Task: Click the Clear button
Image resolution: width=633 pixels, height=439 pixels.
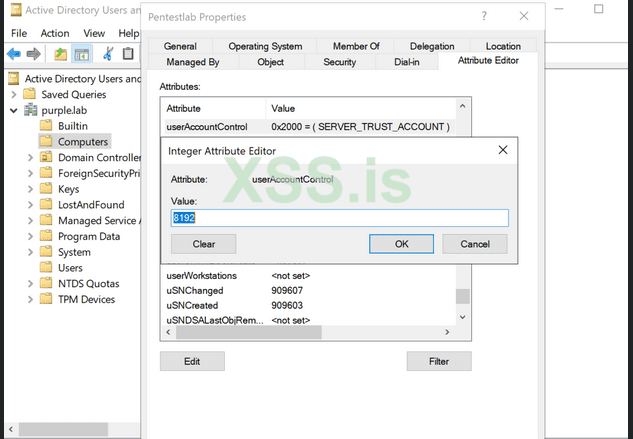Action: [x=203, y=244]
